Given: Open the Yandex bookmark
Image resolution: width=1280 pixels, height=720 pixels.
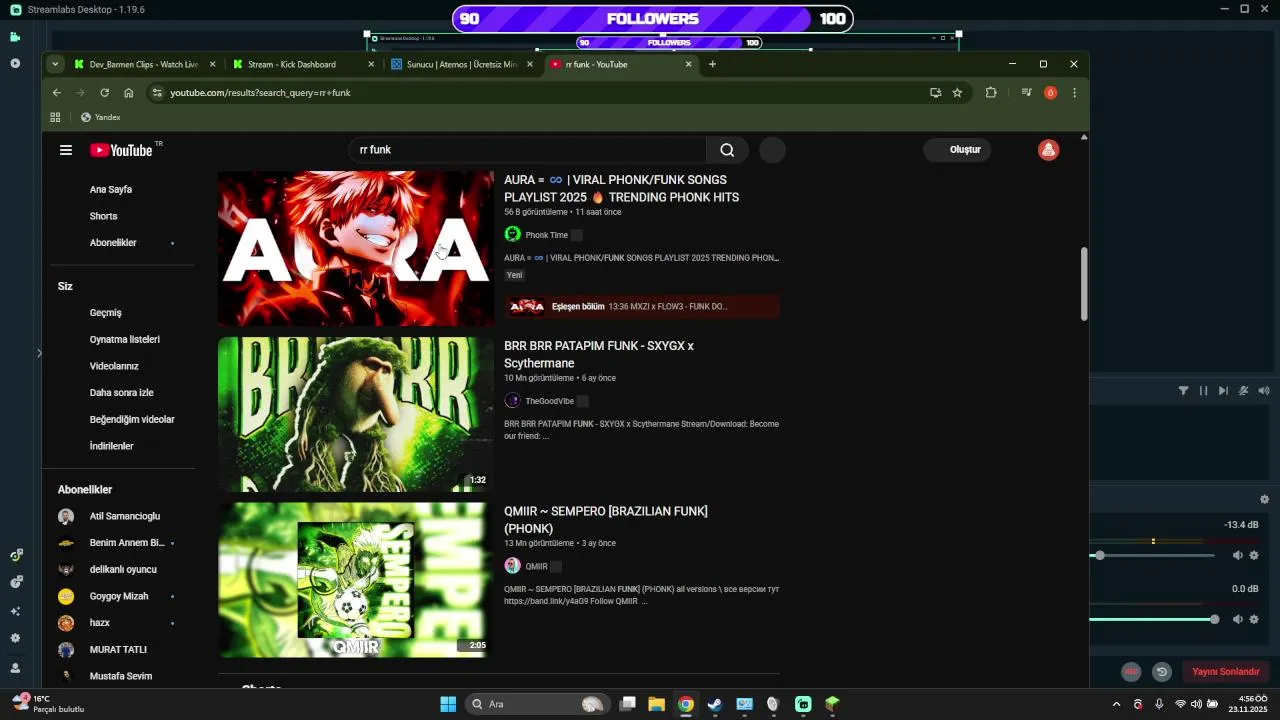Looking at the screenshot, I should (101, 117).
